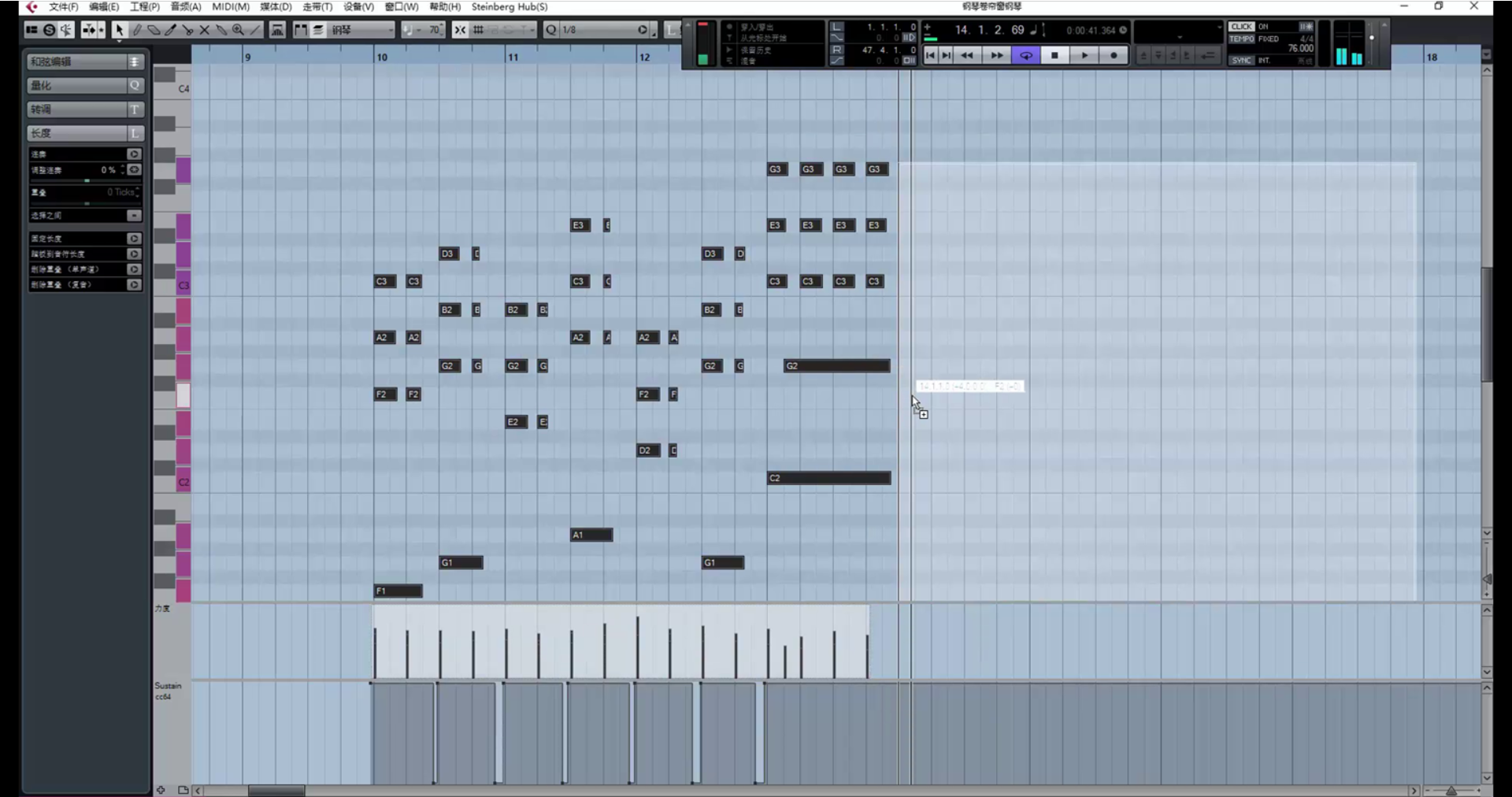Toggle the SYNC button
1512x797 pixels.
[x=1241, y=61]
